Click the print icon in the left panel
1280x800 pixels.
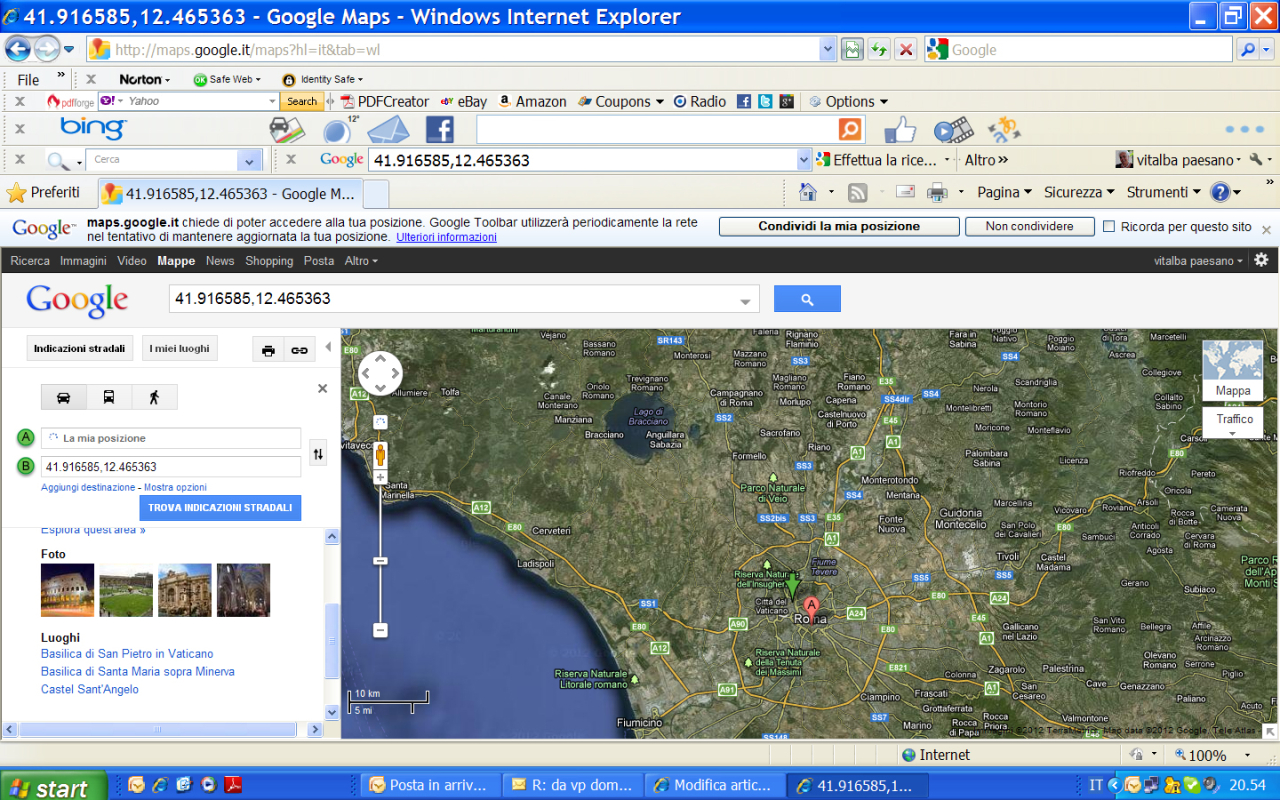tap(268, 350)
